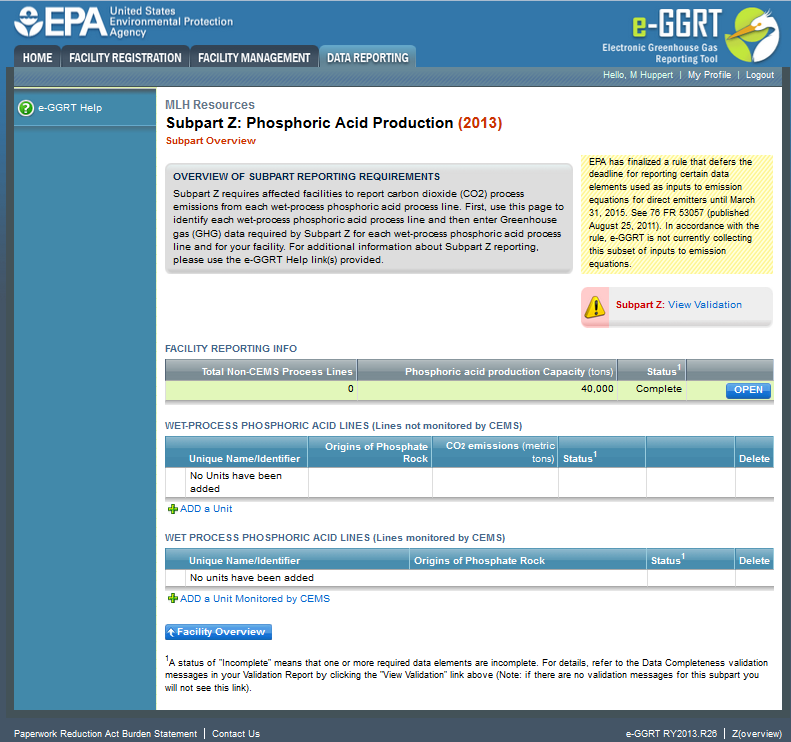Click the EPA logo in the header
This screenshot has width=791, height=742.
tap(61, 22)
